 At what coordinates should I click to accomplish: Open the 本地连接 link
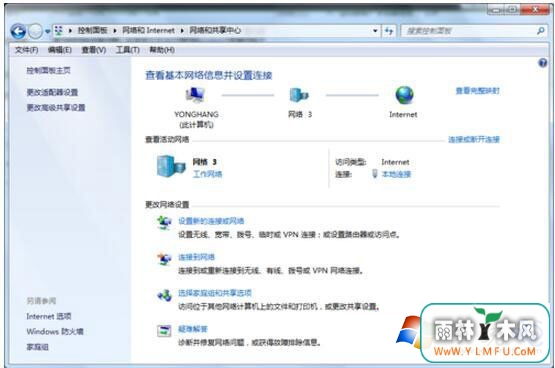click(396, 174)
